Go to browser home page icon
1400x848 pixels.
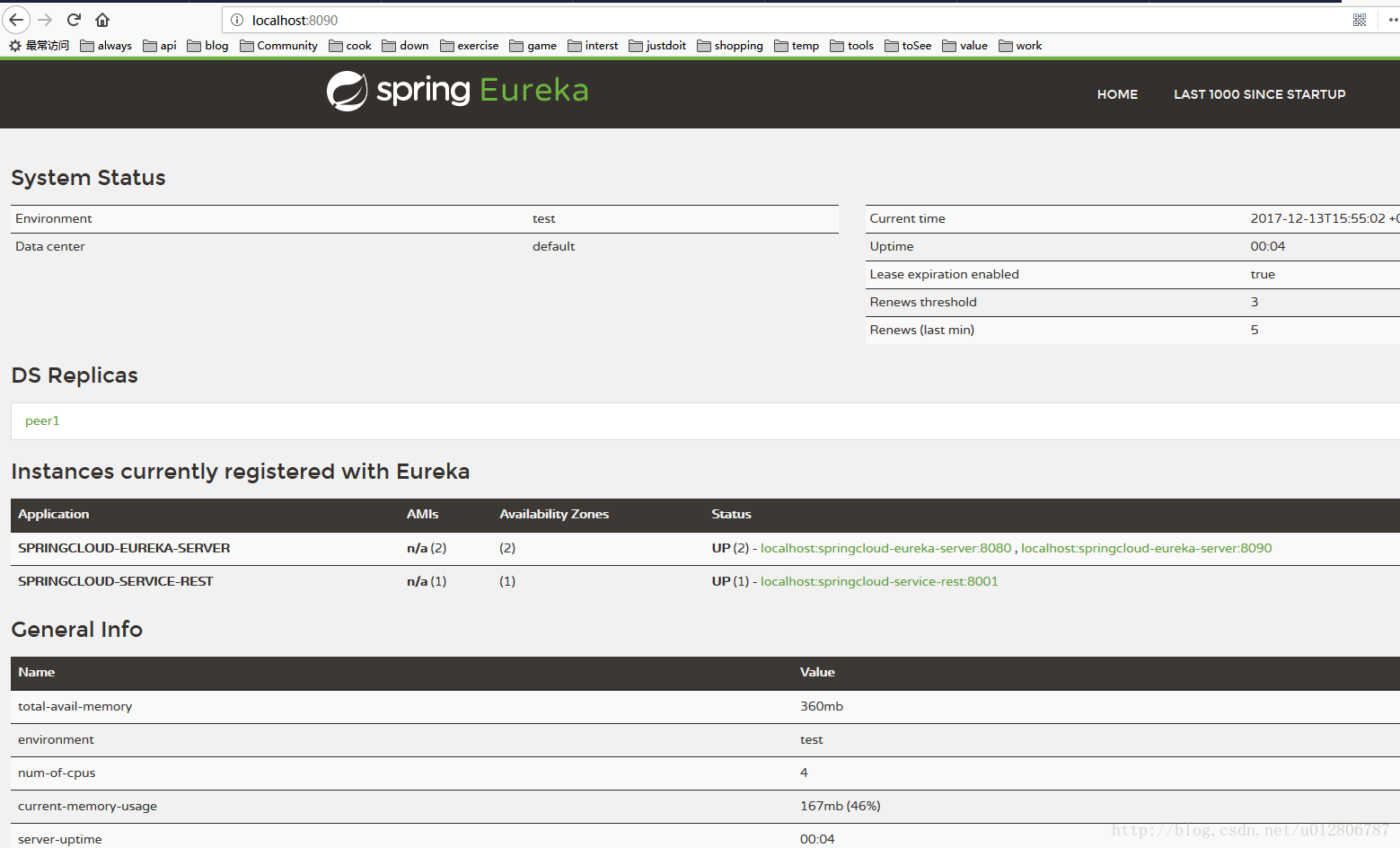pos(102,20)
